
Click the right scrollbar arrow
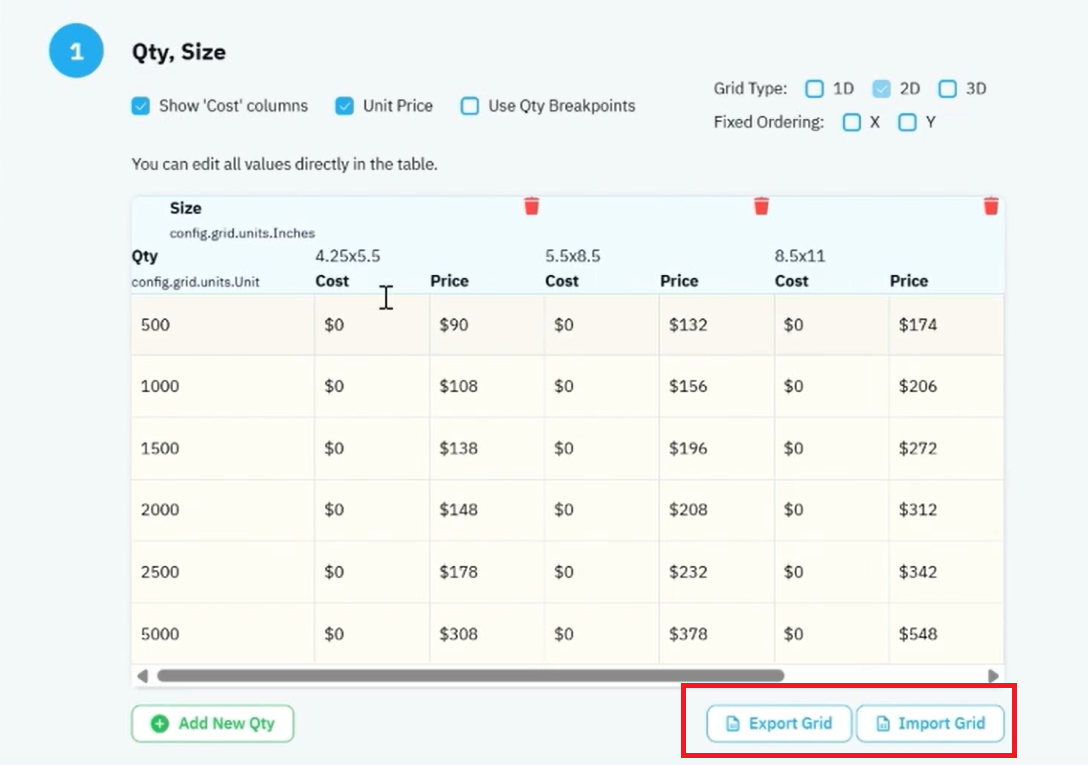click(x=993, y=675)
